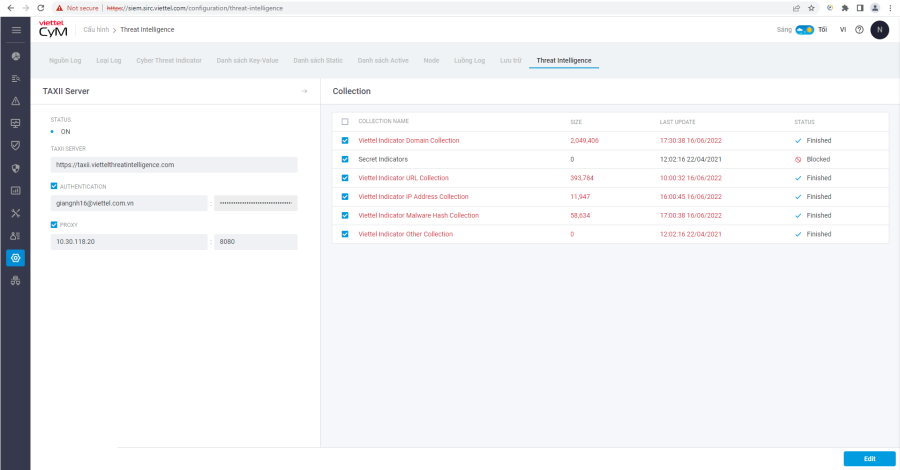This screenshot has height=470, width=900.
Task: Uncheck the Authentication checkbox
Action: [x=54, y=186]
